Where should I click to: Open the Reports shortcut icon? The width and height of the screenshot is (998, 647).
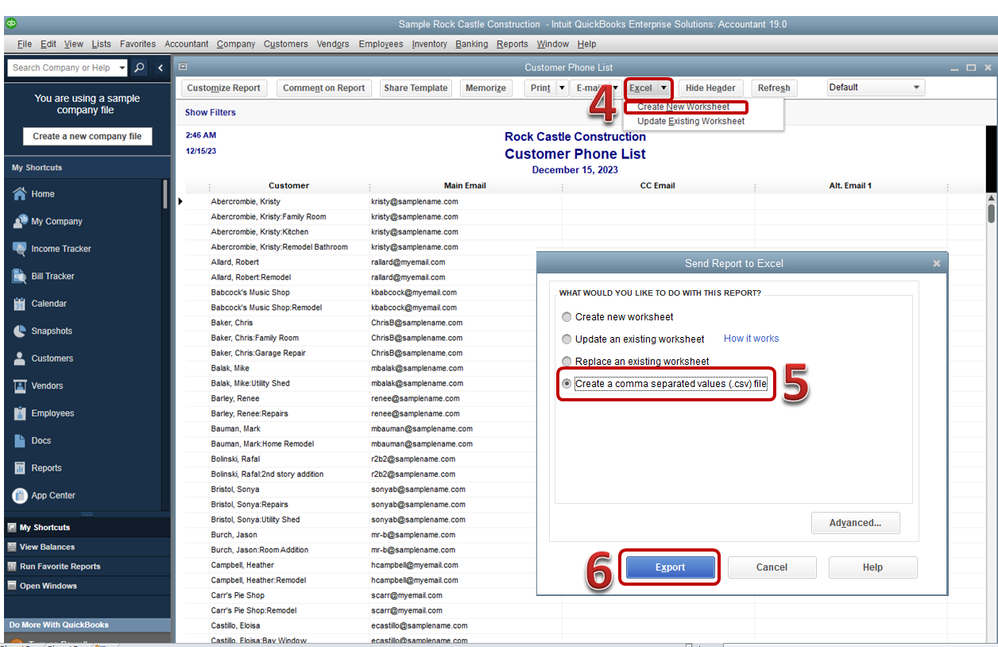[x=20, y=468]
